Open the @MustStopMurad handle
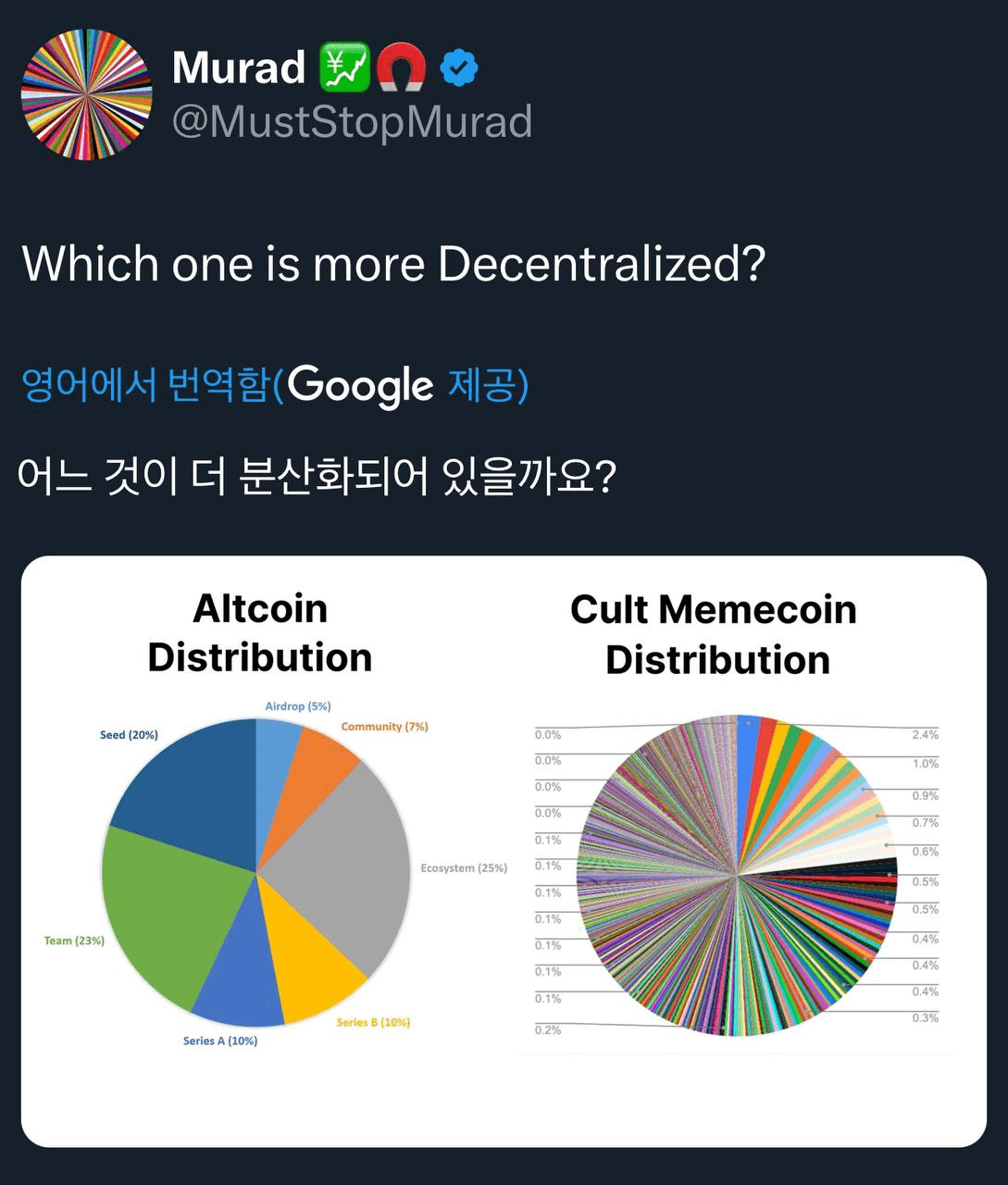Image resolution: width=1008 pixels, height=1185 pixels. (x=352, y=121)
